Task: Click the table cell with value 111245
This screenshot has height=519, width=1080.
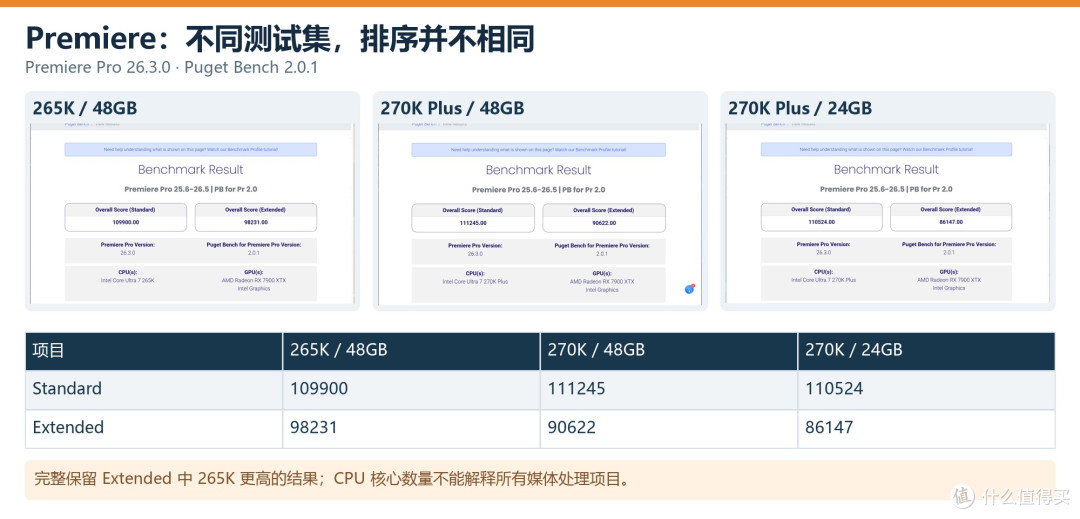Action: coord(669,390)
